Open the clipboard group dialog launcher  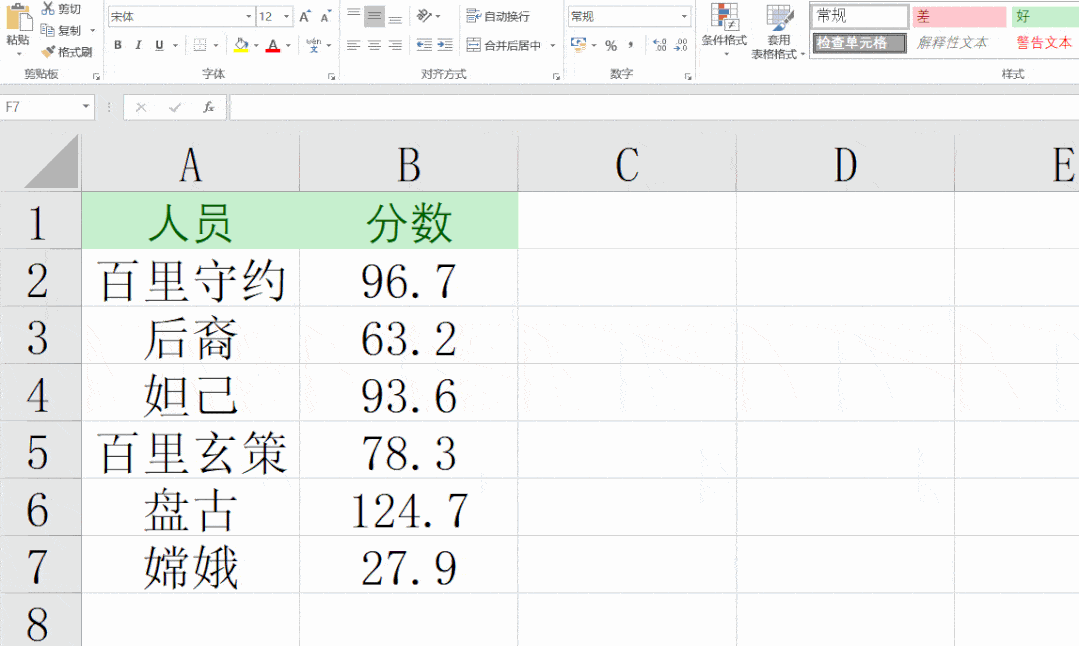96,76
